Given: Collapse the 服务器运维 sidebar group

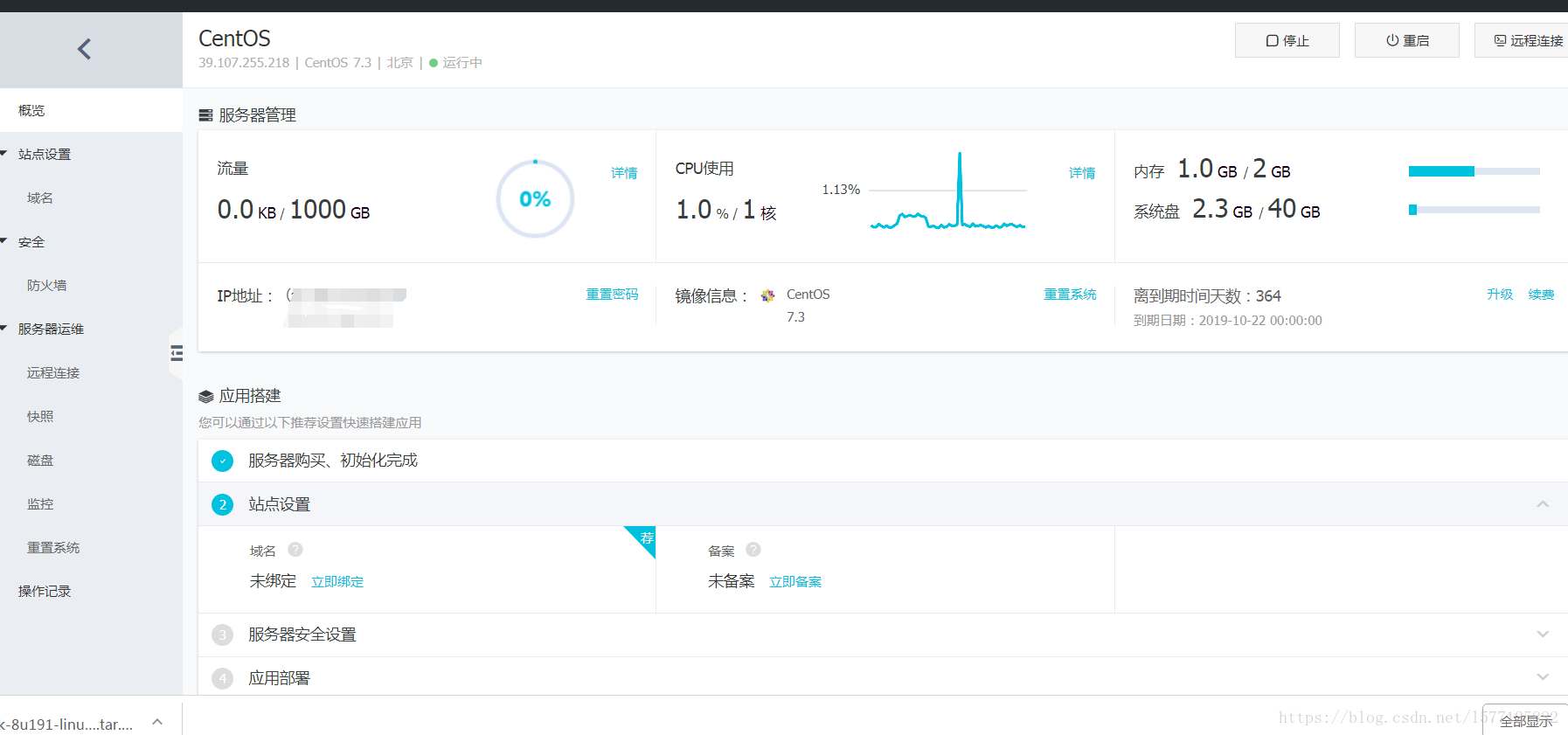Looking at the screenshot, I should (x=4, y=329).
